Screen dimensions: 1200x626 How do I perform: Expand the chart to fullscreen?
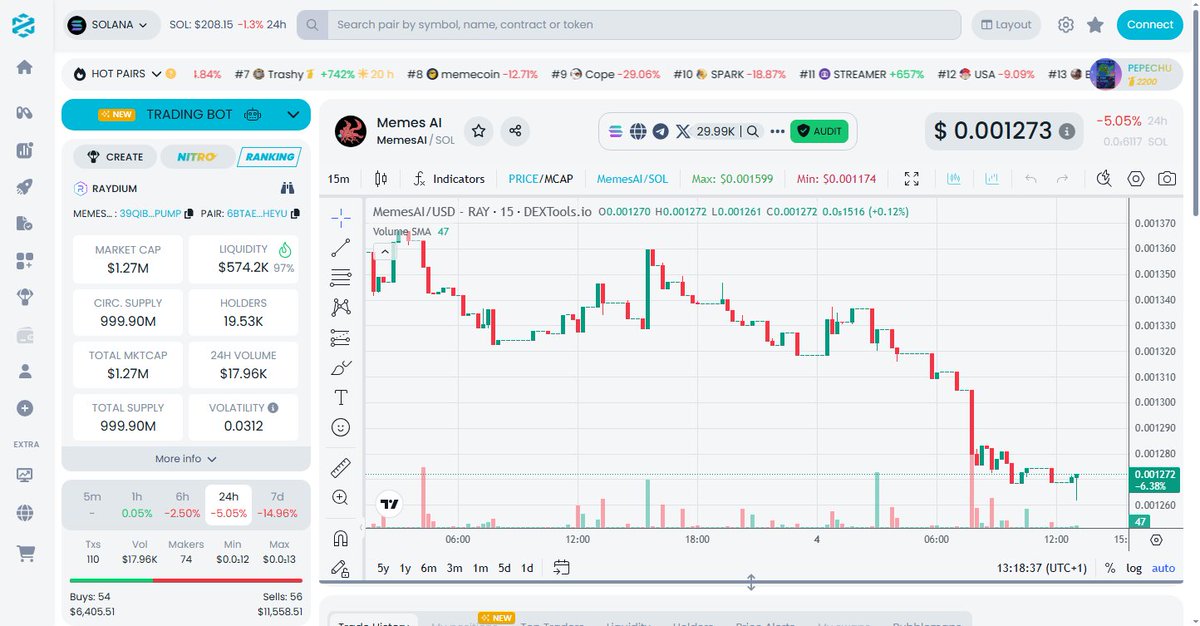[911, 178]
